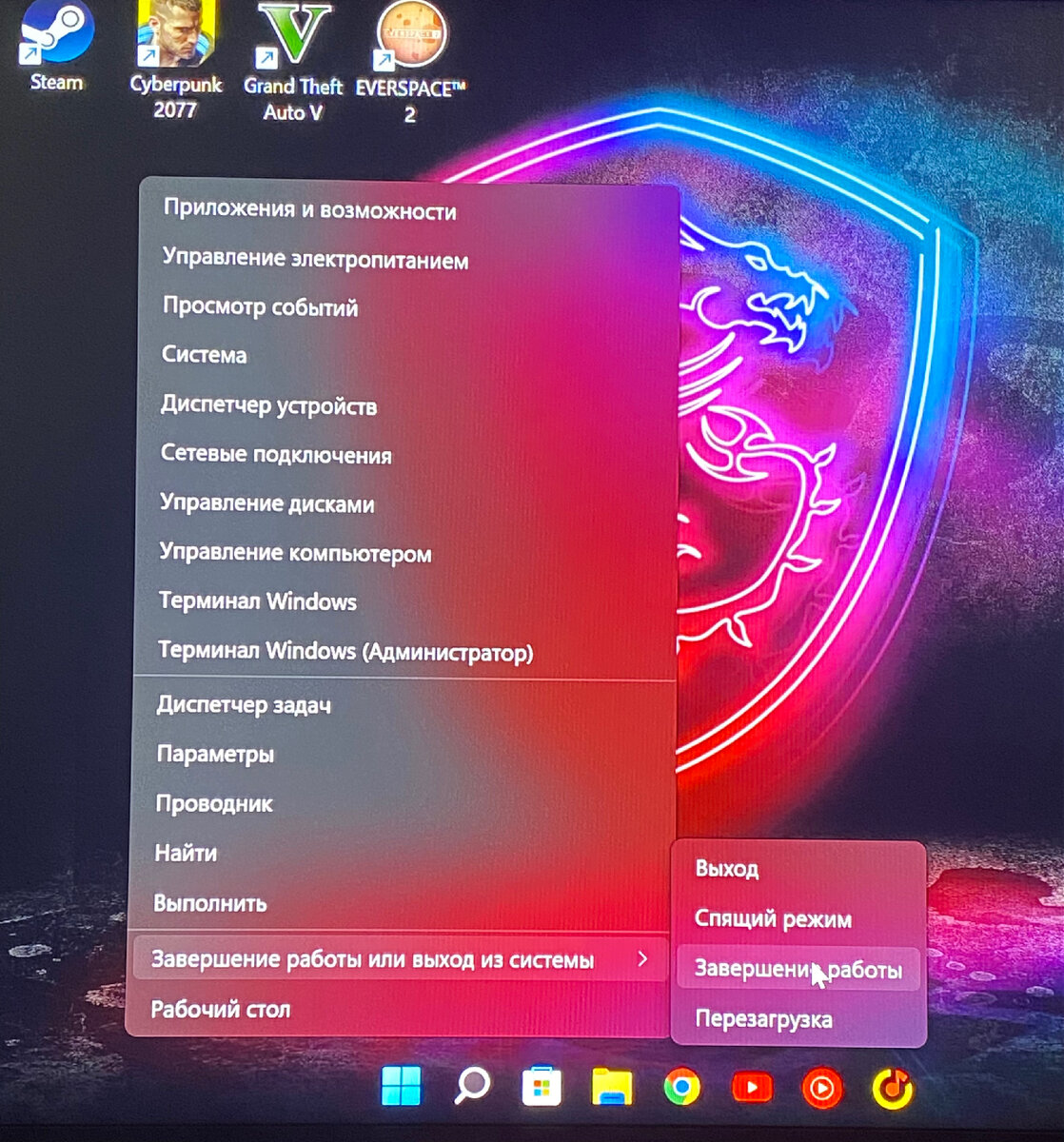The height and width of the screenshot is (1142, 1064).
Task: Choose Управление дисками
Action: coord(406,503)
